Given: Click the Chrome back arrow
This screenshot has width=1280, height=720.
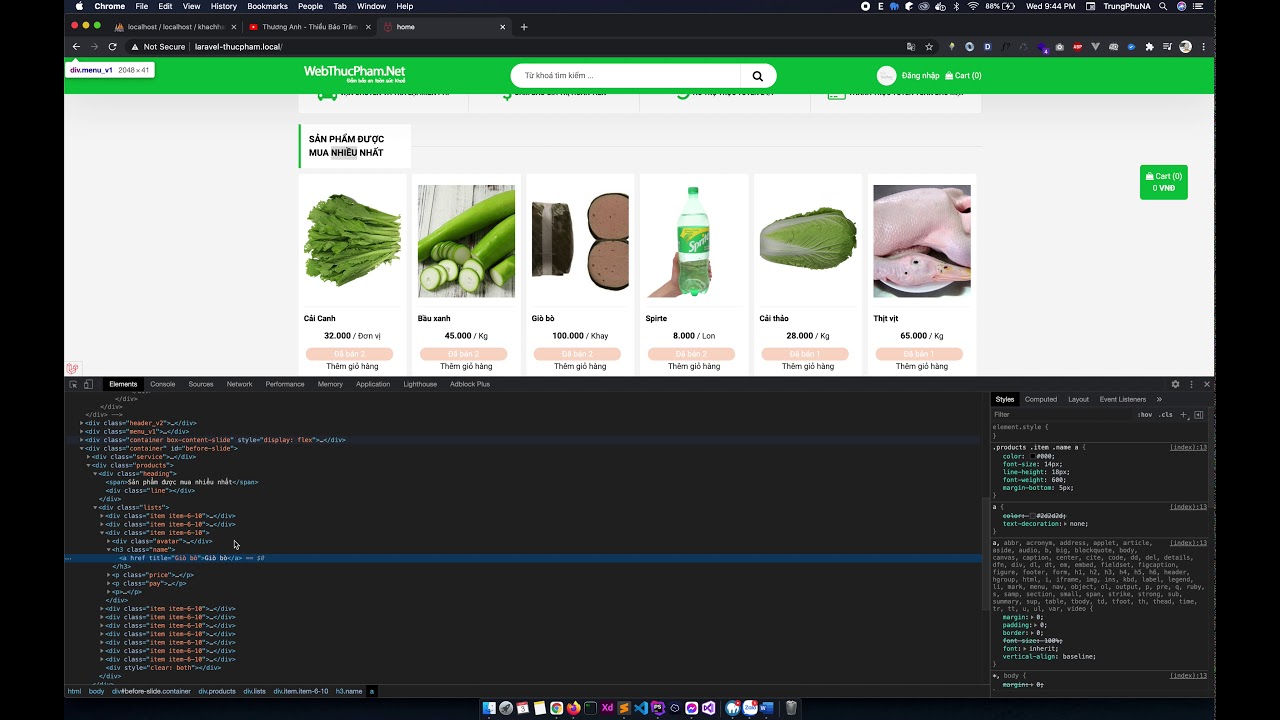Looking at the screenshot, I should coord(76,47).
